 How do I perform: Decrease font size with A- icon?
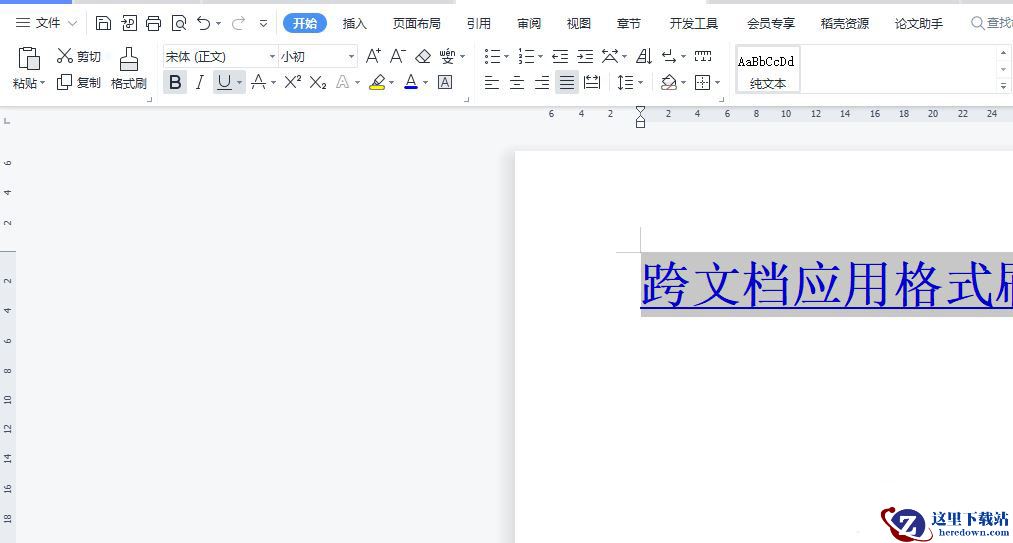(x=398, y=56)
